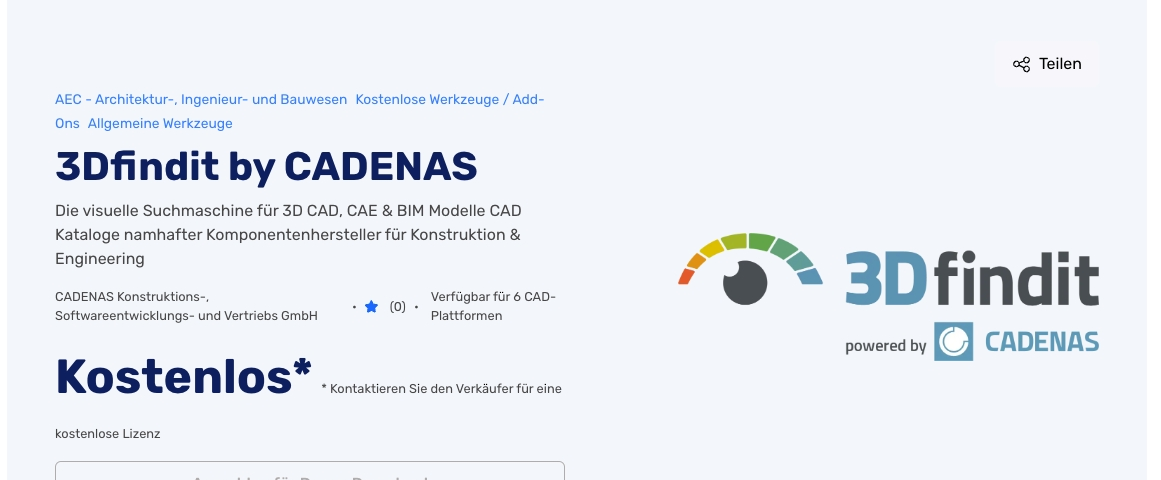Open Allgemeine Werkzeuge category link
The width and height of the screenshot is (1161, 480).
click(160, 123)
